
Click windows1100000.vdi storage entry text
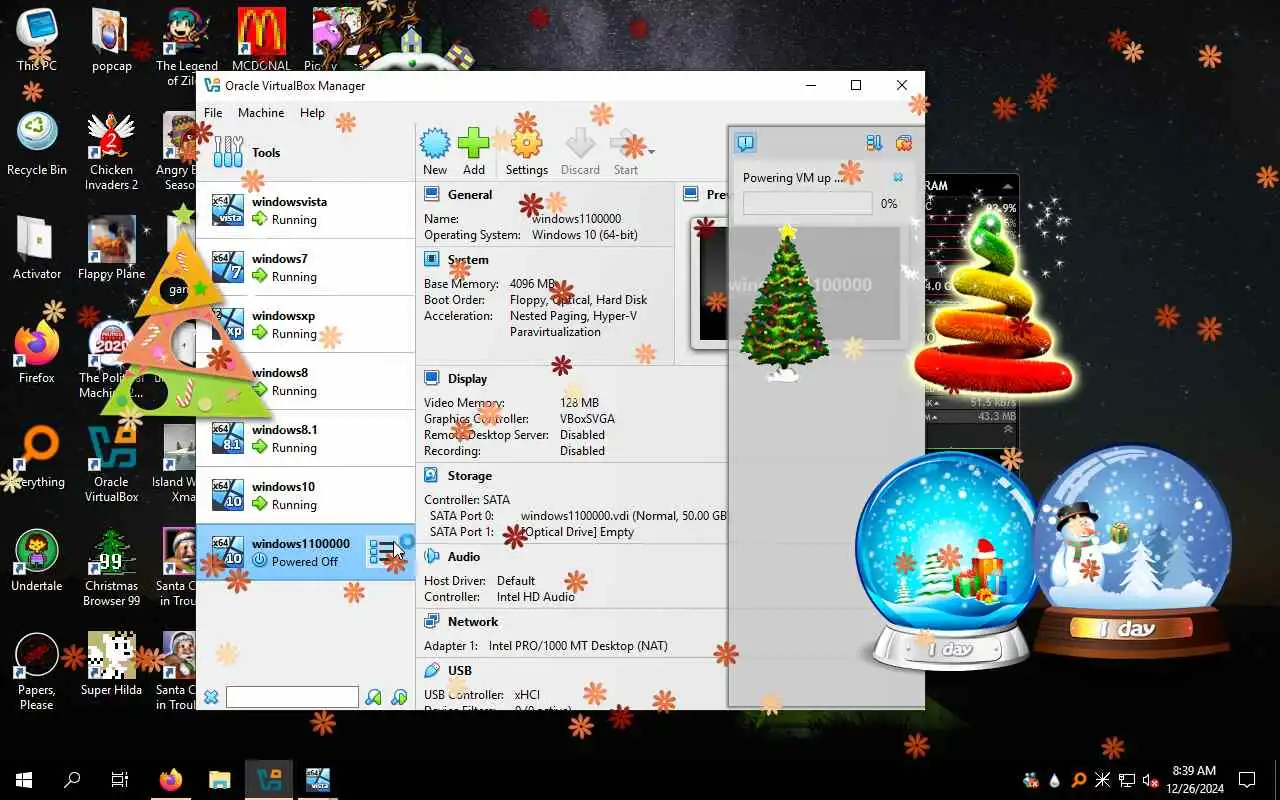[x=624, y=516]
